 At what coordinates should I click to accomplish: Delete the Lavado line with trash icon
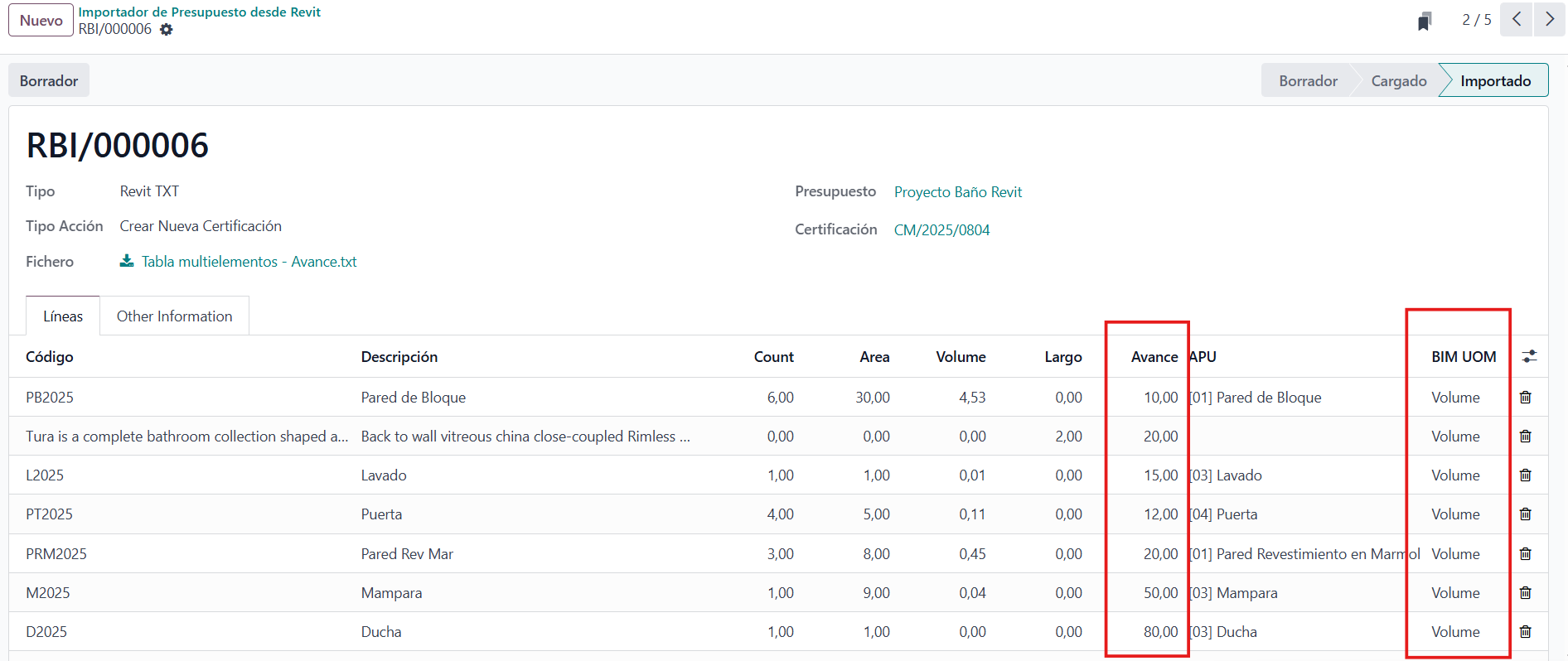(1525, 475)
